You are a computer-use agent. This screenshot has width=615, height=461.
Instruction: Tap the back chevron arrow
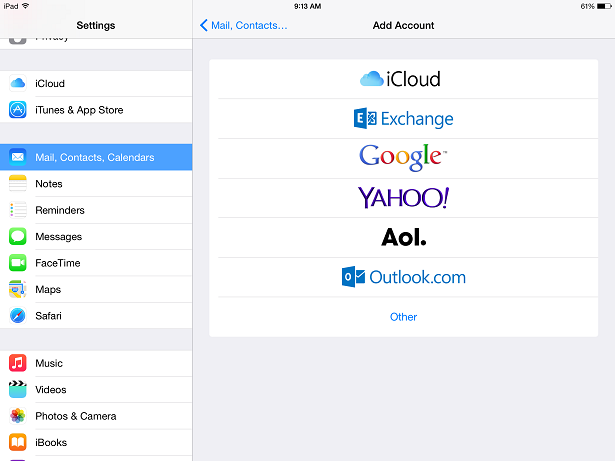click(204, 25)
